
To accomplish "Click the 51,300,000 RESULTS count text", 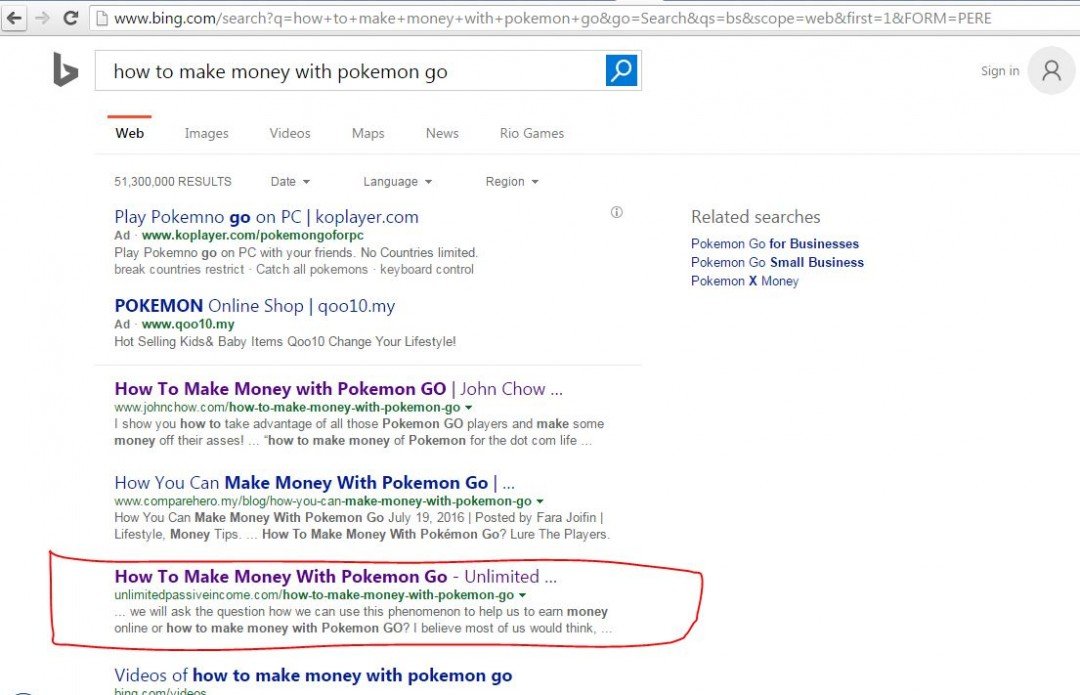I will [173, 182].
